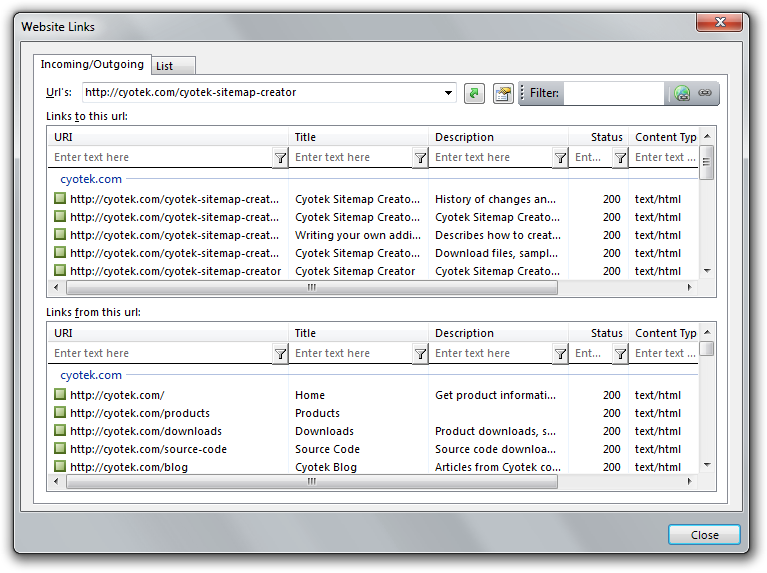Viewport: 767px width, 573px height.
Task: Click the Description filter field in 'Links to this url'
Action: click(491, 158)
